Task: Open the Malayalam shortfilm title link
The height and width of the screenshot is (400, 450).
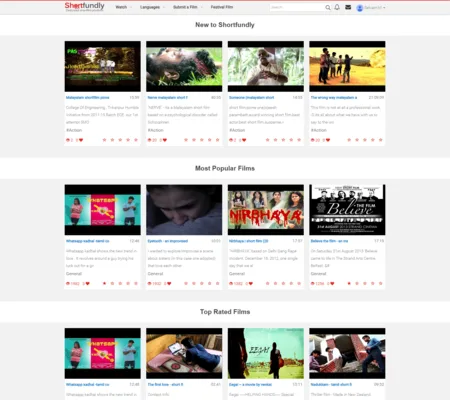Action: (87, 98)
